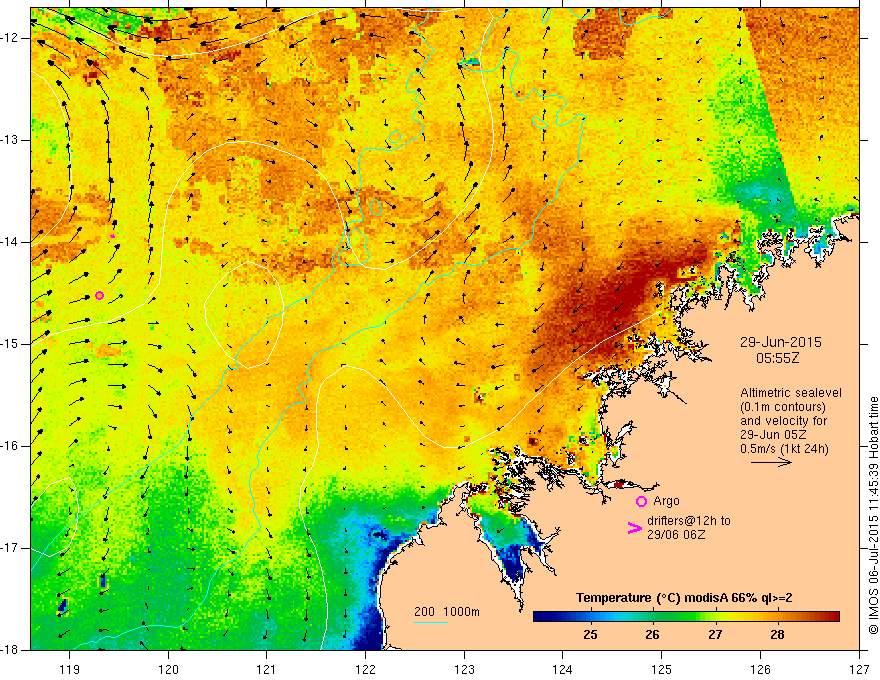Click the longitude axis label 124
This screenshot has height=680, width=880.
tap(563, 669)
